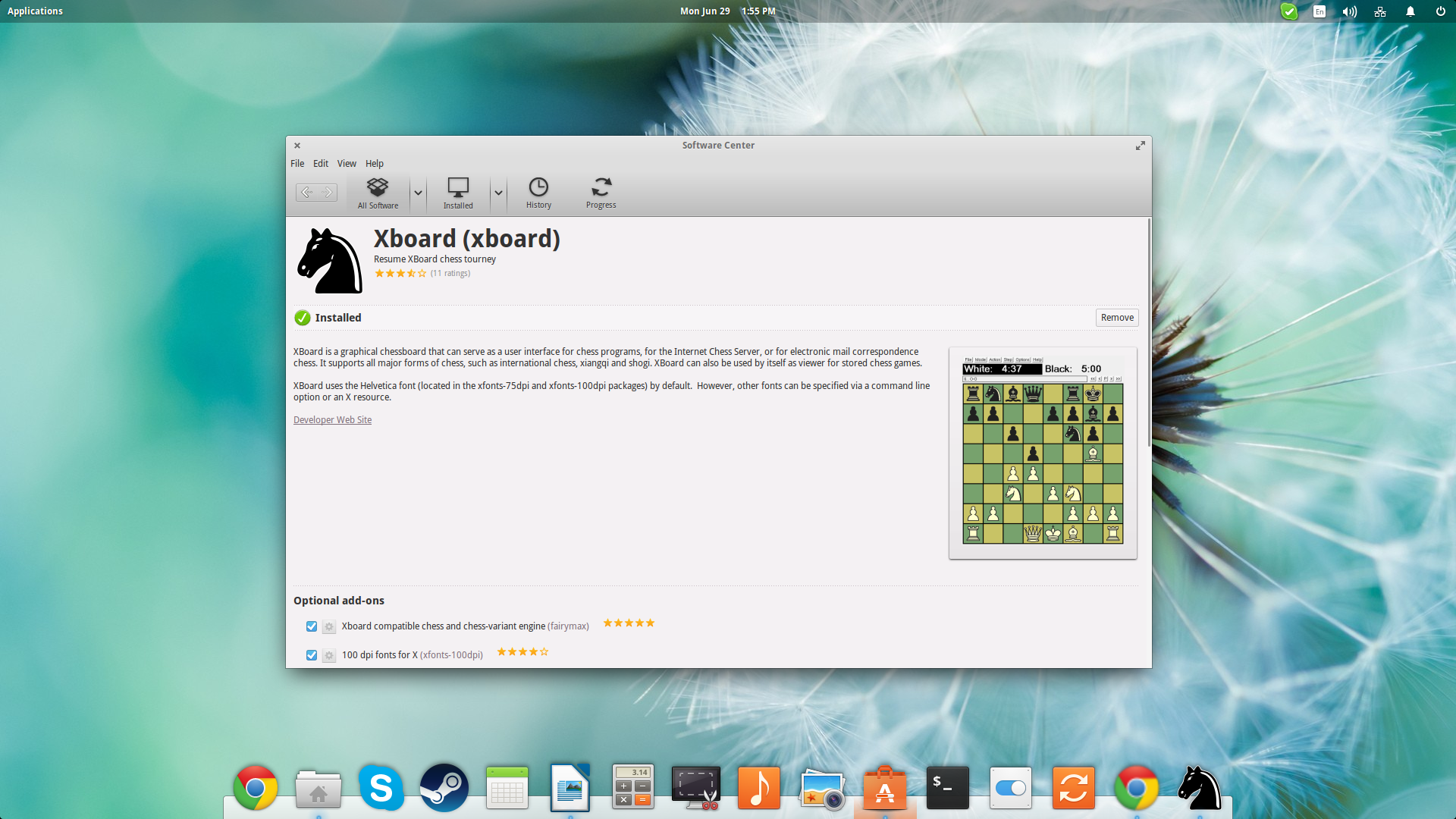
Task: Navigate back using the back arrow button
Action: click(x=308, y=192)
